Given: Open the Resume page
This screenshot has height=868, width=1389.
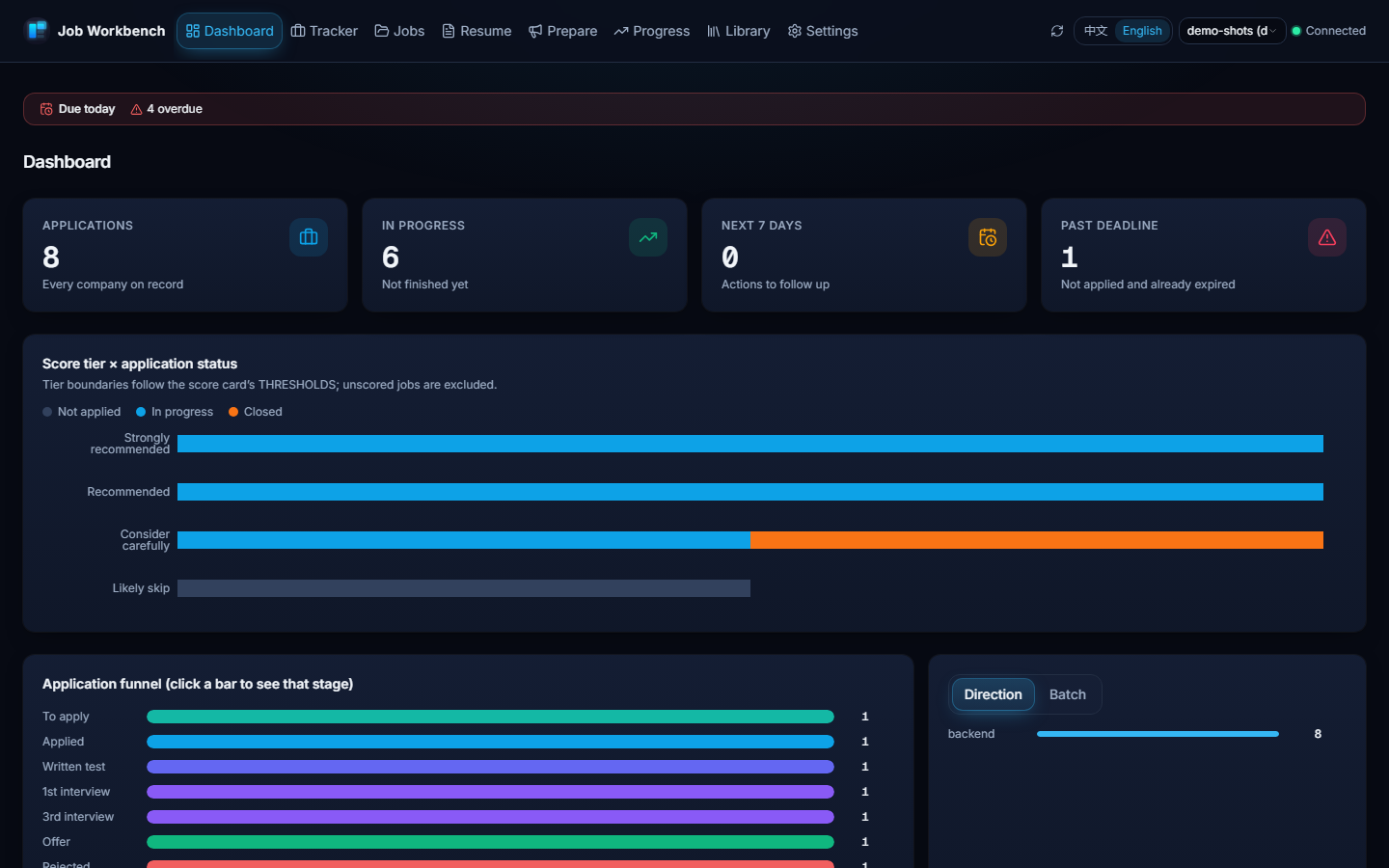Looking at the screenshot, I should [477, 31].
